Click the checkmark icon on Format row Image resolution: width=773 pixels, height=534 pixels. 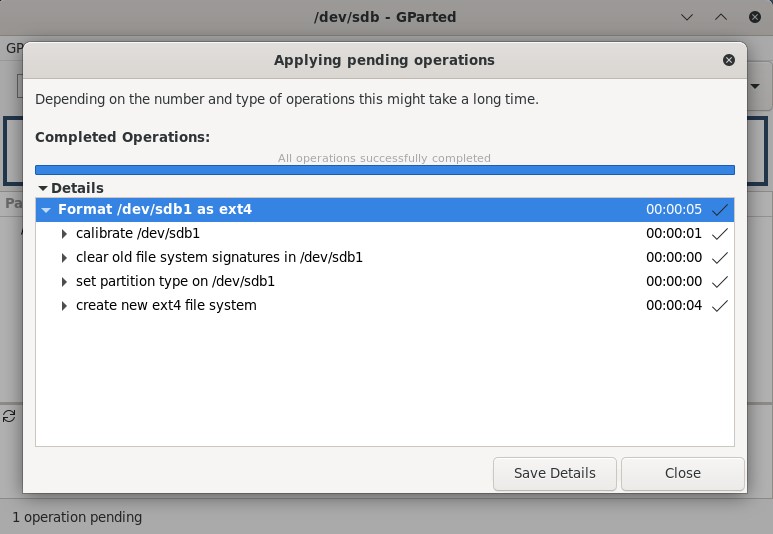720,210
